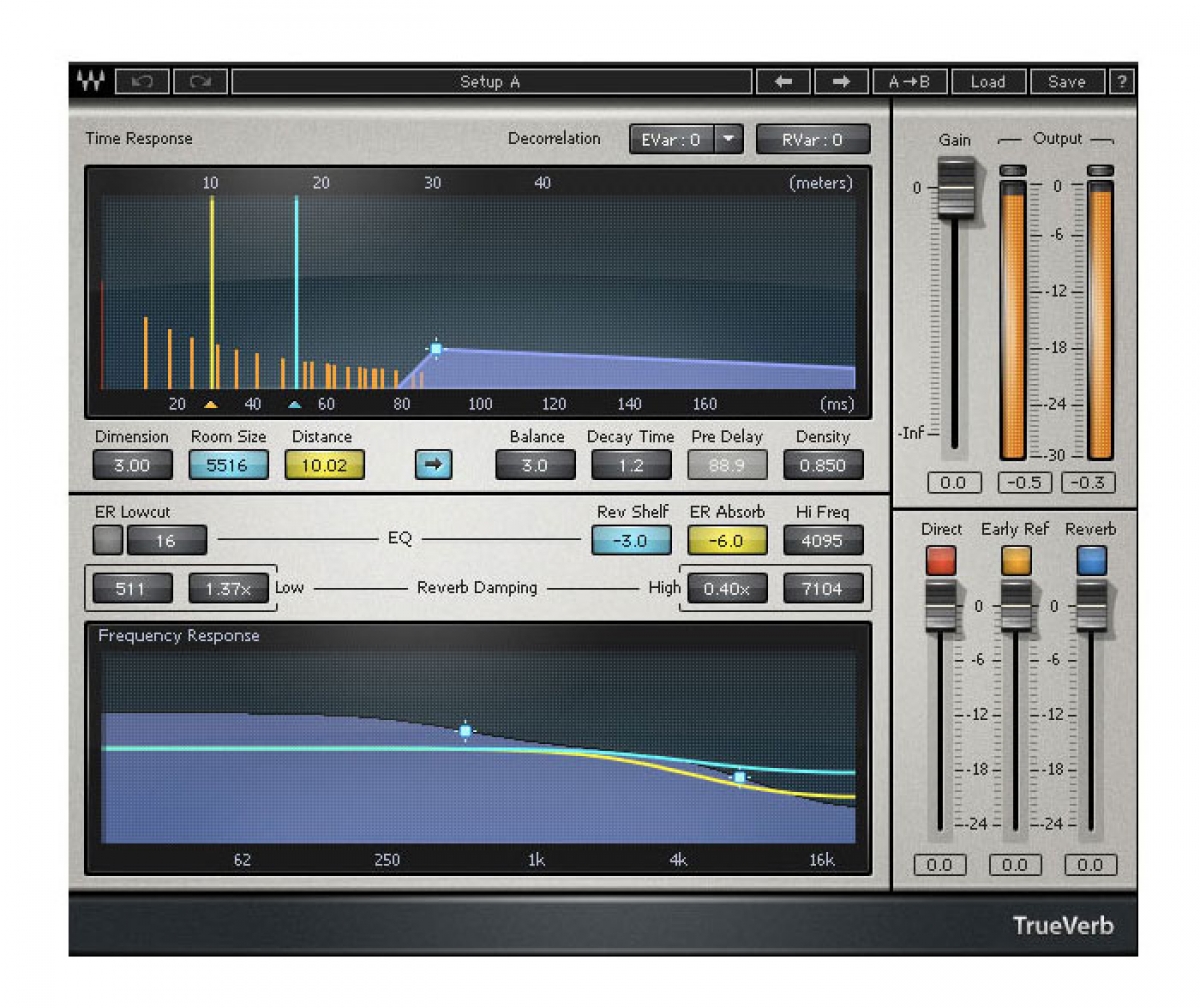Screen dimensions: 1200x1008
Task: Grab the left handle on Frequency Response curve
Action: click(465, 731)
